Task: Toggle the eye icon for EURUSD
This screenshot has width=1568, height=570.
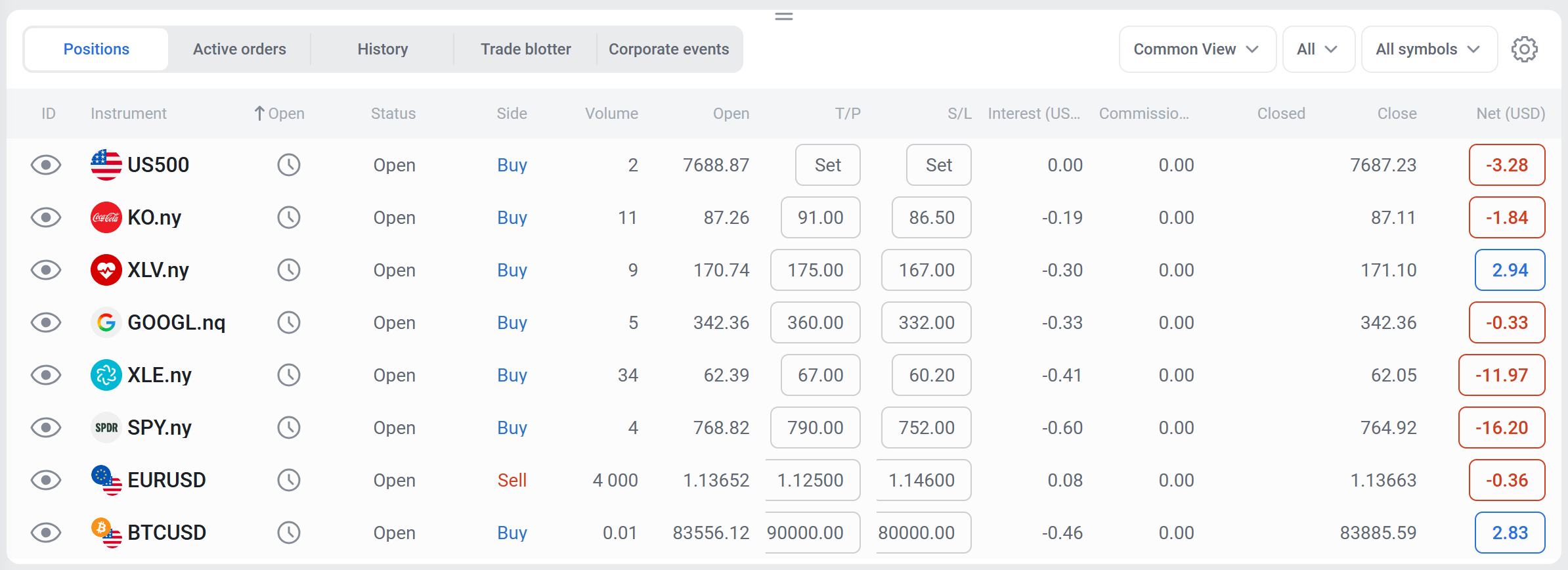Action: (x=46, y=480)
